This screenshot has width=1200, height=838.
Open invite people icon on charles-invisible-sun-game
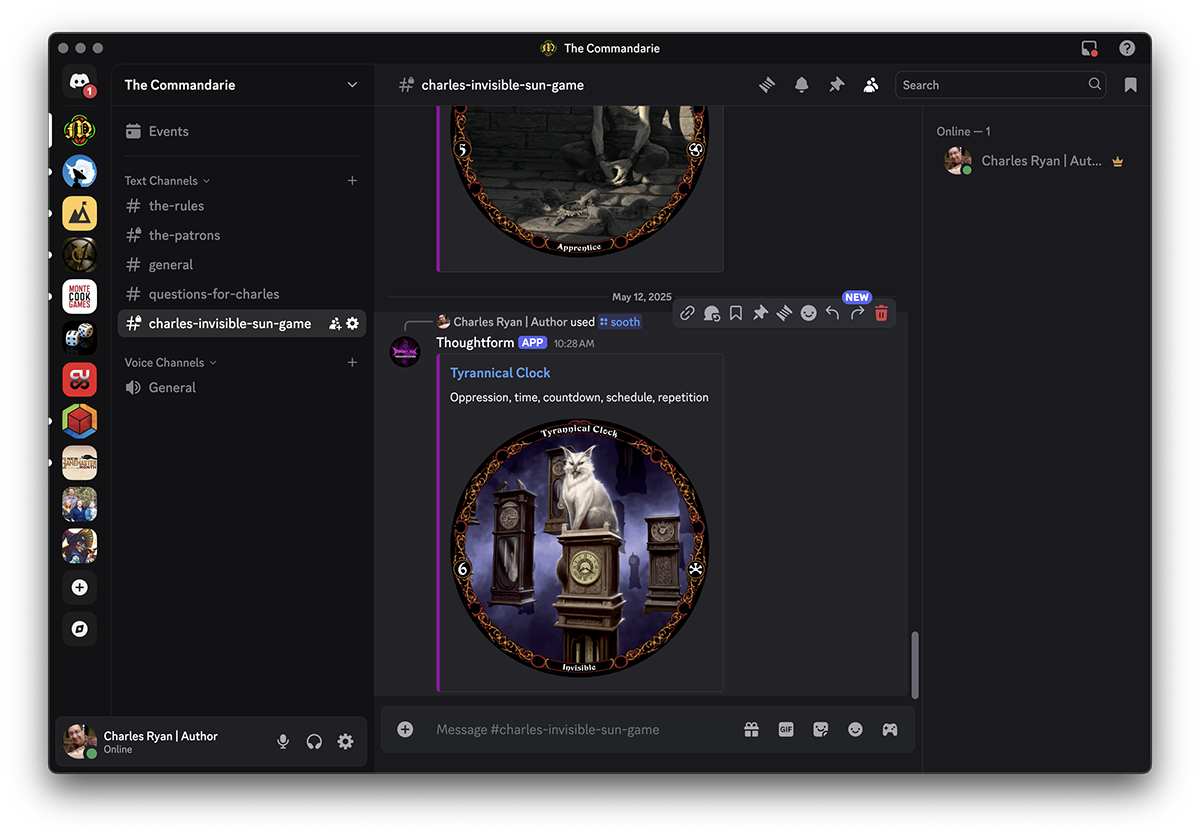(x=335, y=324)
